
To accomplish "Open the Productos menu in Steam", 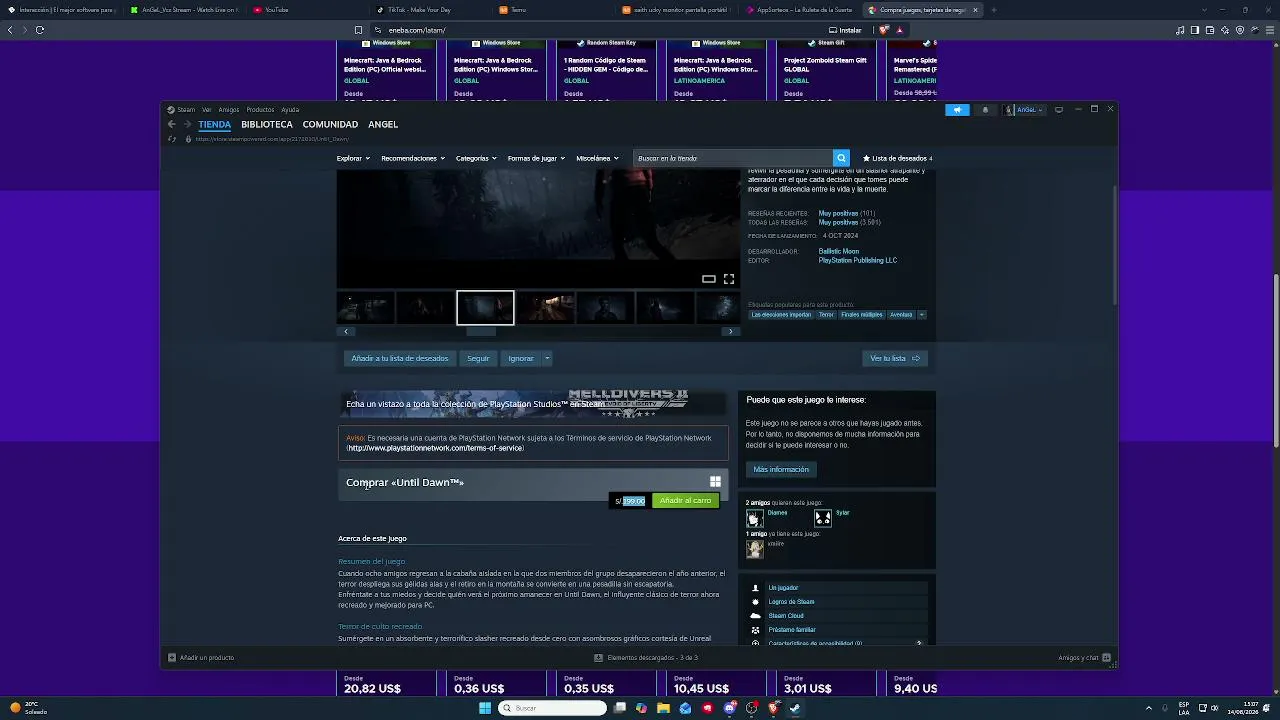I will click(260, 110).
